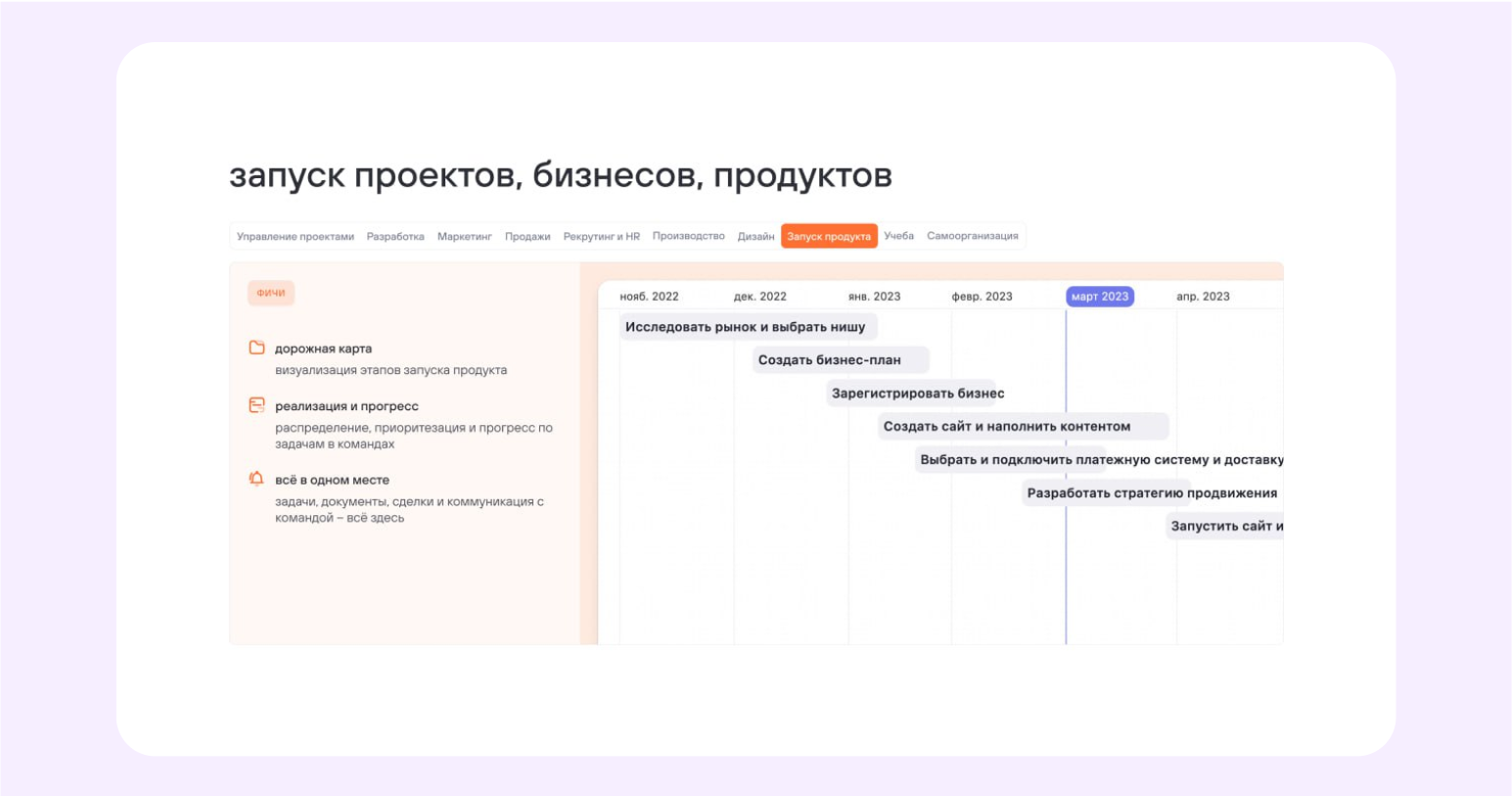
Task: Click the нояб. 2022 month header
Action: [649, 297]
